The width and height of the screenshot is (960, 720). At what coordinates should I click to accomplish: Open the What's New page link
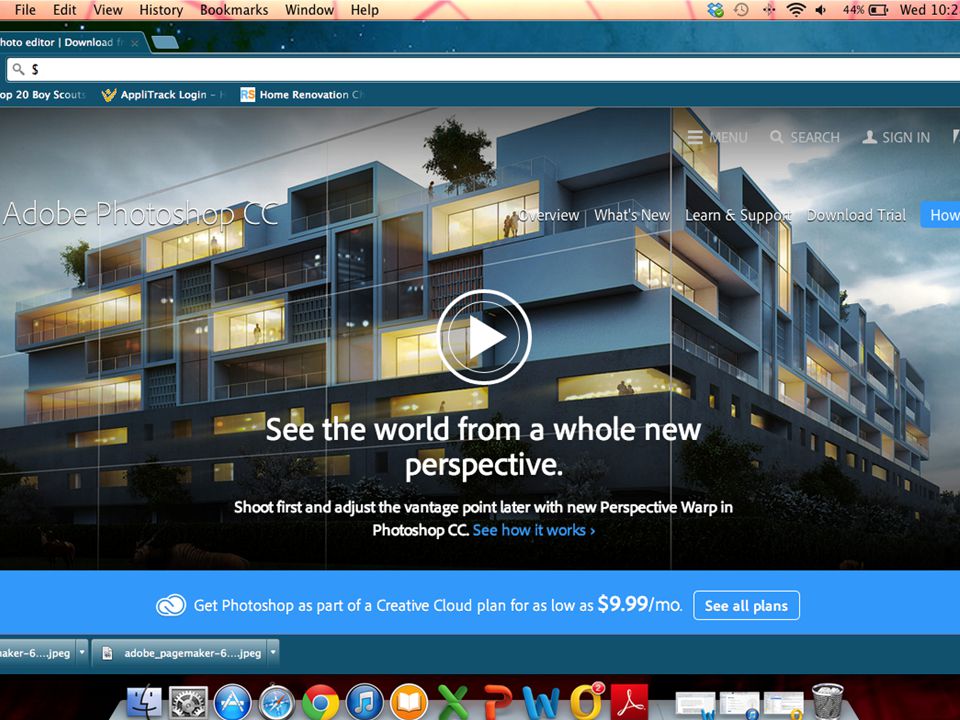[x=632, y=216]
